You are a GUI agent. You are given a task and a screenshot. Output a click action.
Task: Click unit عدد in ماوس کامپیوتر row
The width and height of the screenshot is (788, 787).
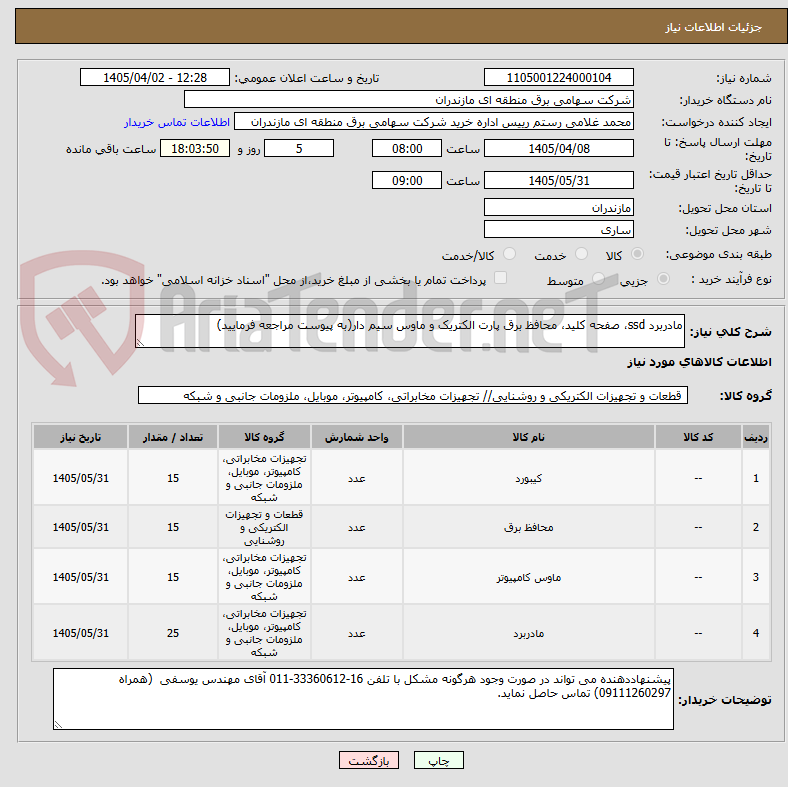click(x=356, y=576)
